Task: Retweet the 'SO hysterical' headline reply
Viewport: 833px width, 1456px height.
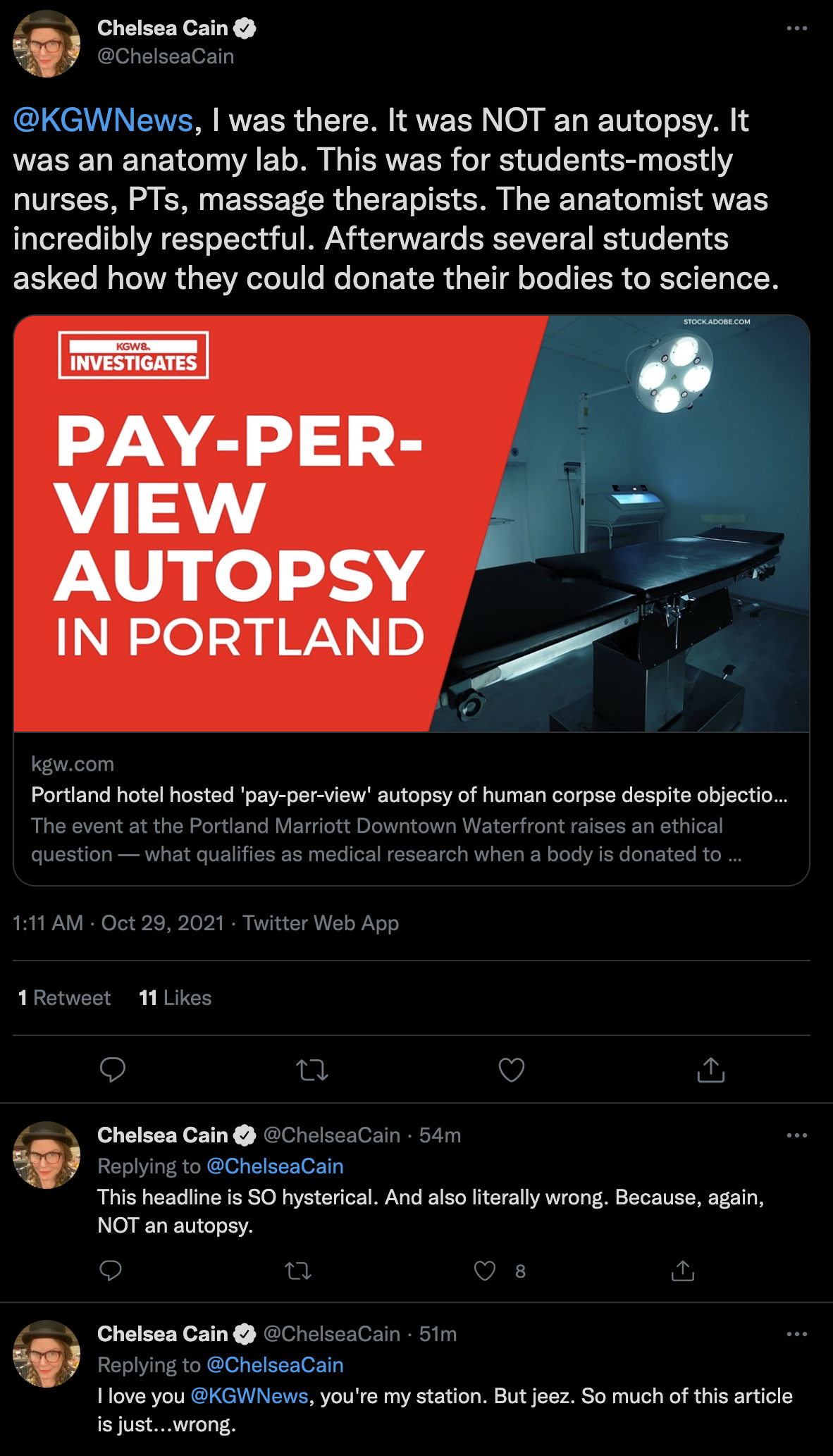Action: point(298,1271)
